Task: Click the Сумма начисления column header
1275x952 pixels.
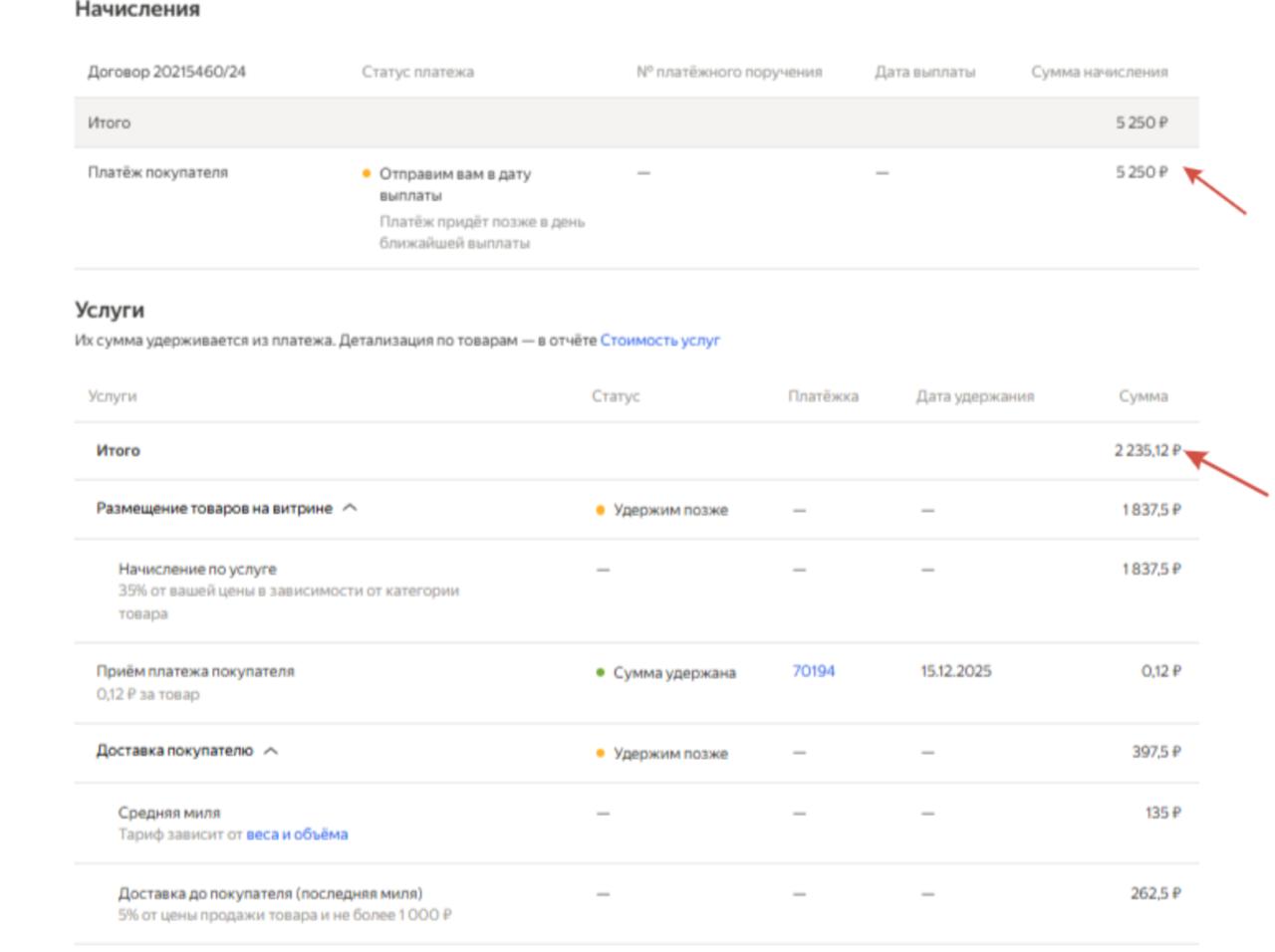Action: [1099, 72]
